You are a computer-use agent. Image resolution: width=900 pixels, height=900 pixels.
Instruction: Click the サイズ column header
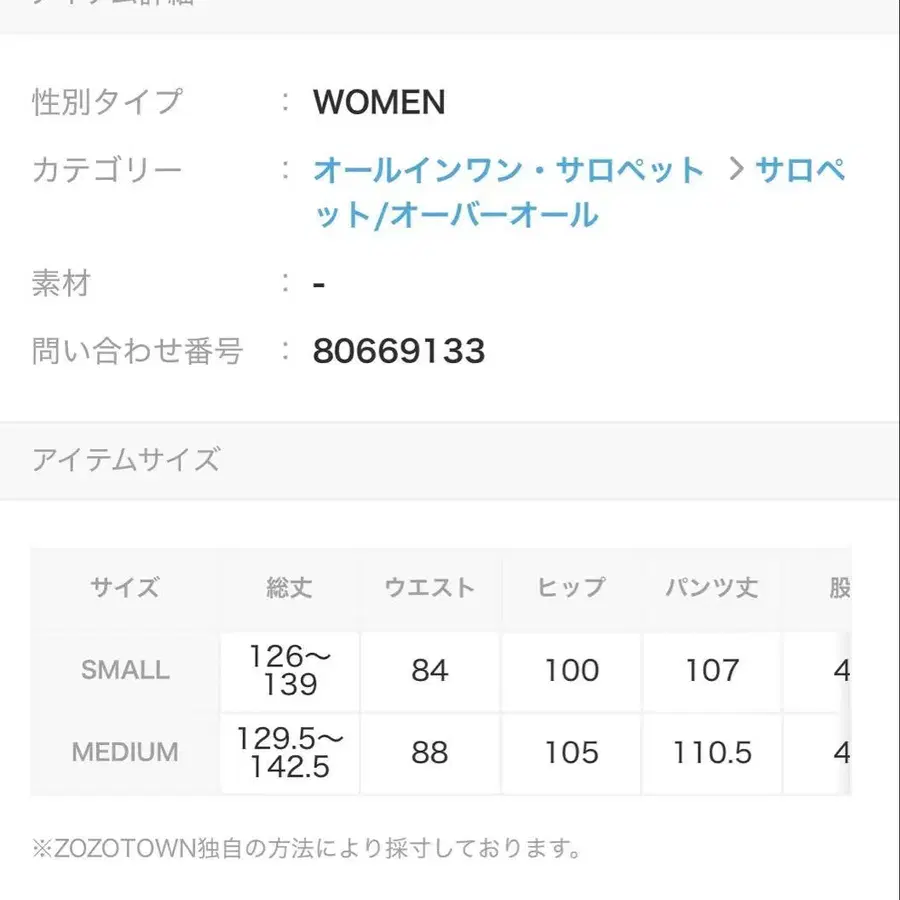125,588
